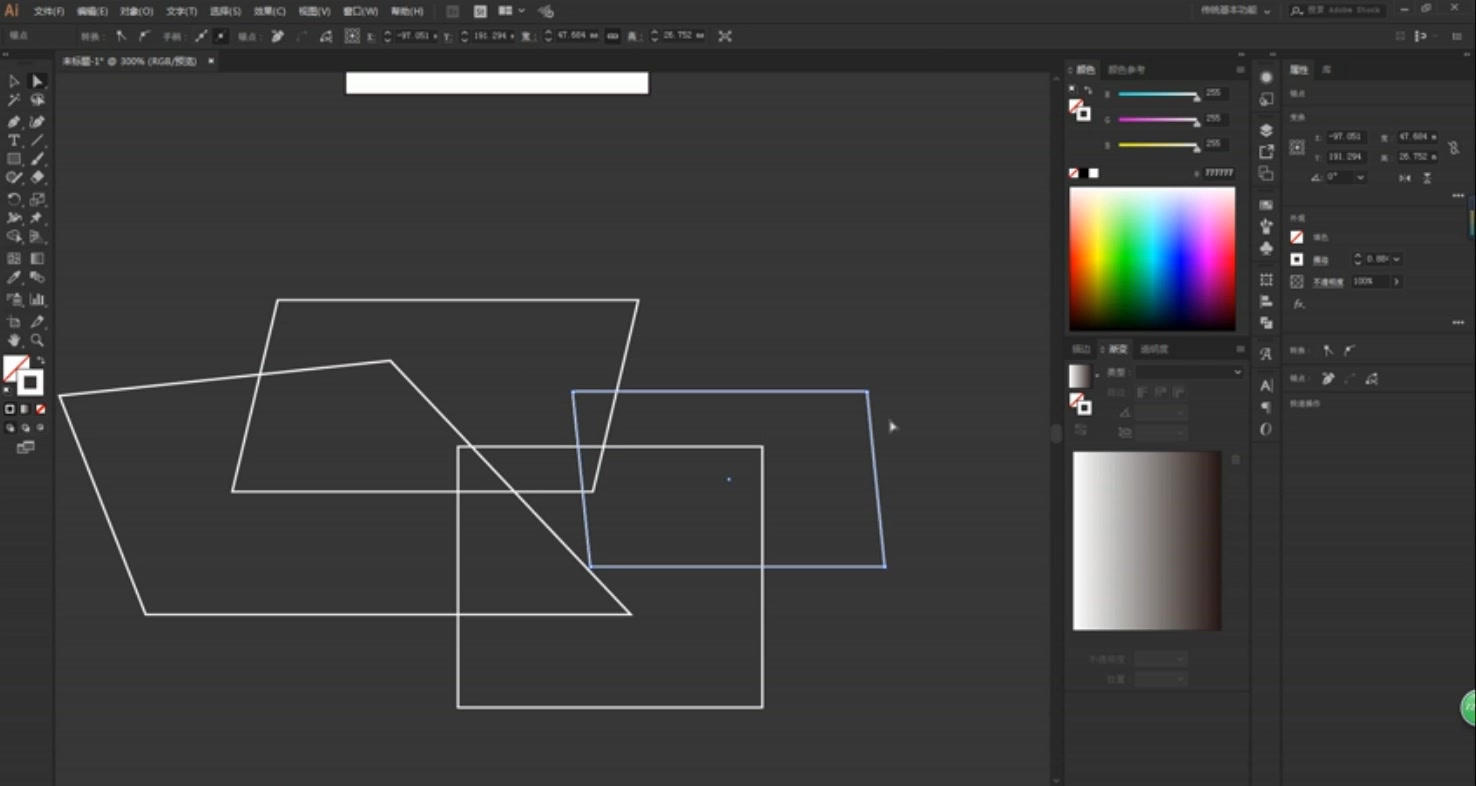The height and width of the screenshot is (786, 1476).
Task: Select the Slice tool
Action: (x=37, y=322)
